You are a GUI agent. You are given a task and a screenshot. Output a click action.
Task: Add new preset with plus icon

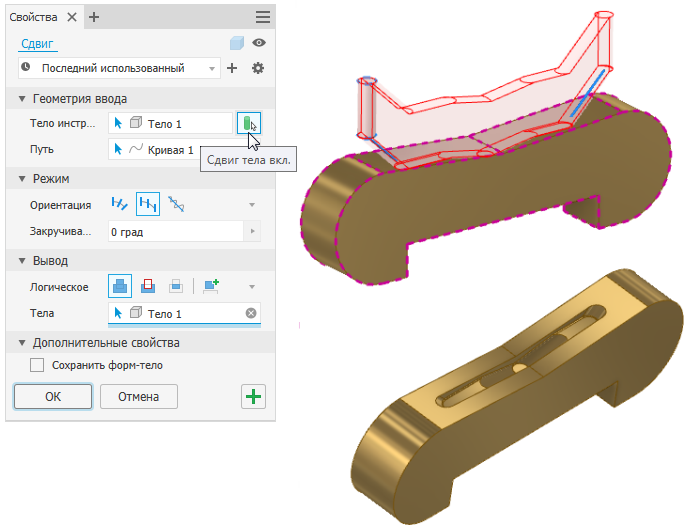click(x=232, y=68)
